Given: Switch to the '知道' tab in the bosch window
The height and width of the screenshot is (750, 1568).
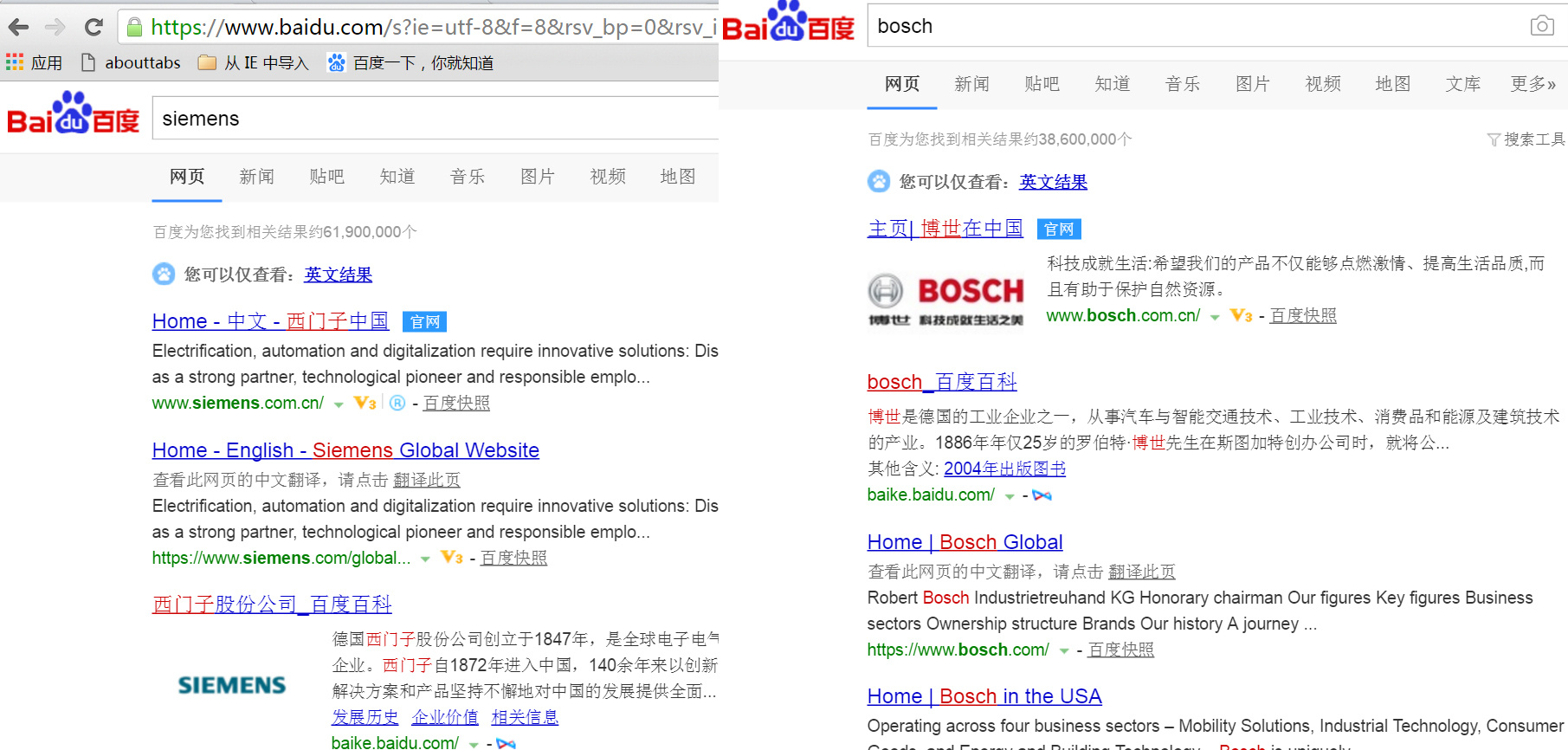Looking at the screenshot, I should click(x=1113, y=84).
